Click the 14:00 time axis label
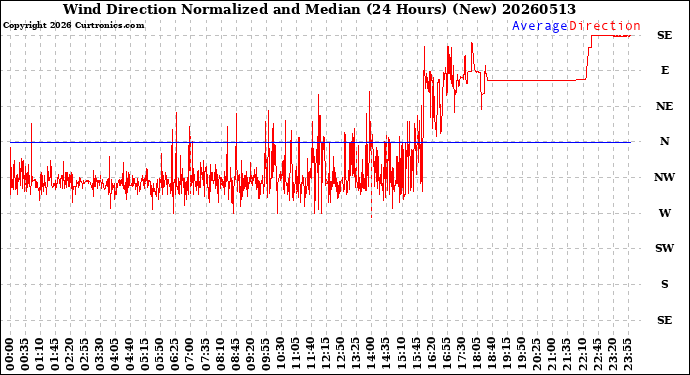This screenshot has width=690, height=375. click(x=371, y=354)
